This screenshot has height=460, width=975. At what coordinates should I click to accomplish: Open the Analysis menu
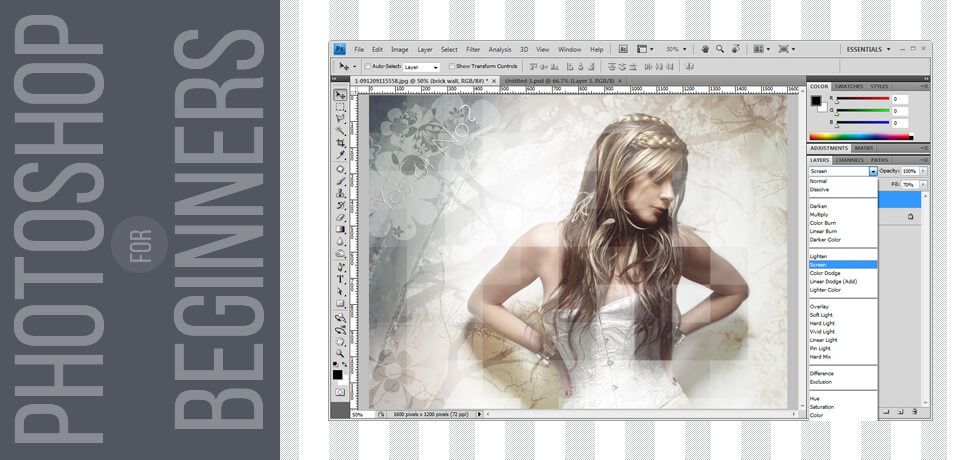click(499, 50)
